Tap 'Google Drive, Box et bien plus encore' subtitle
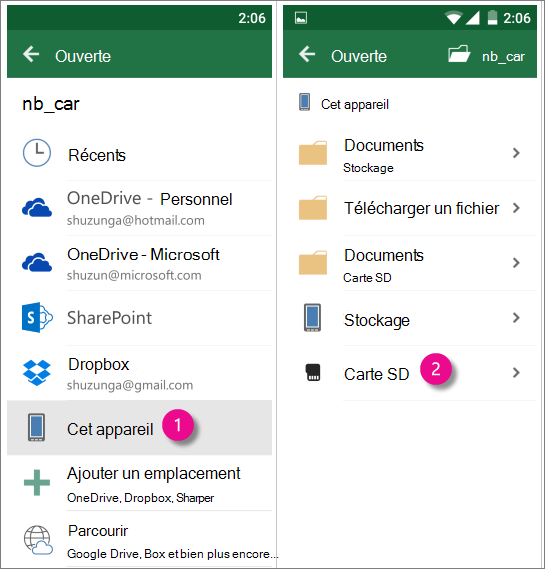The width and height of the screenshot is (545, 569). [173, 554]
